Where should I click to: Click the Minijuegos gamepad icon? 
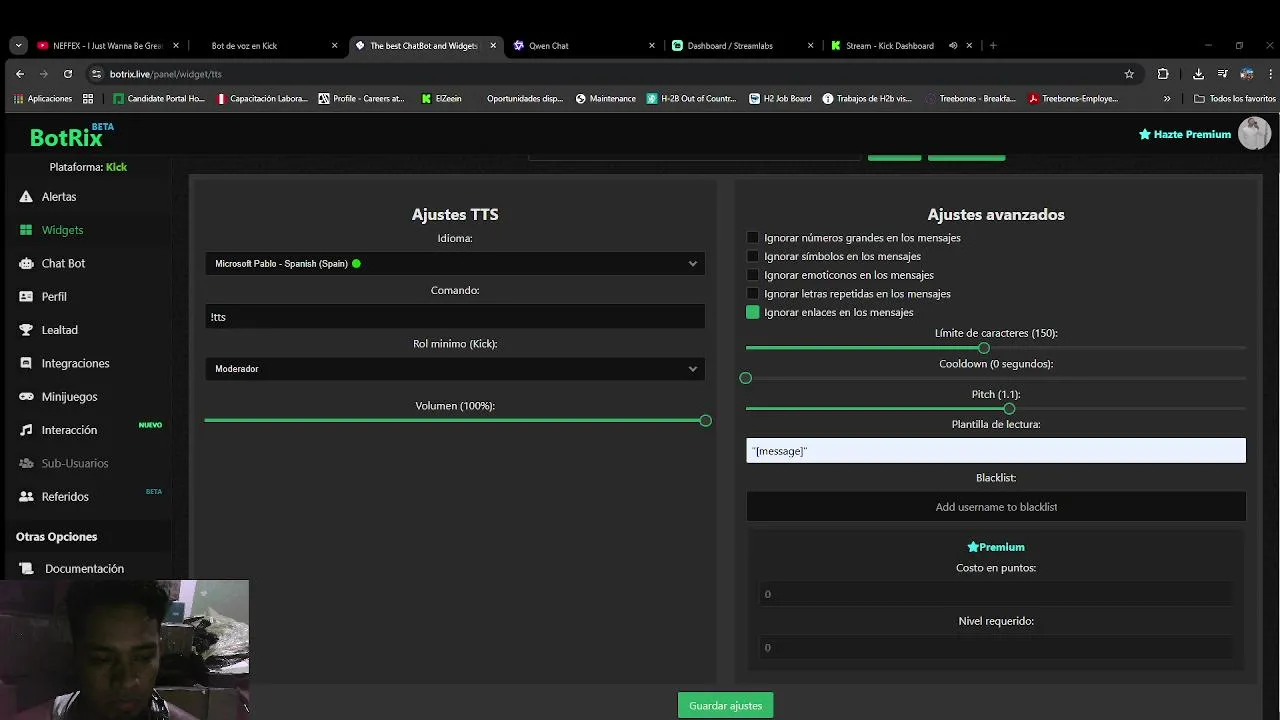26,397
